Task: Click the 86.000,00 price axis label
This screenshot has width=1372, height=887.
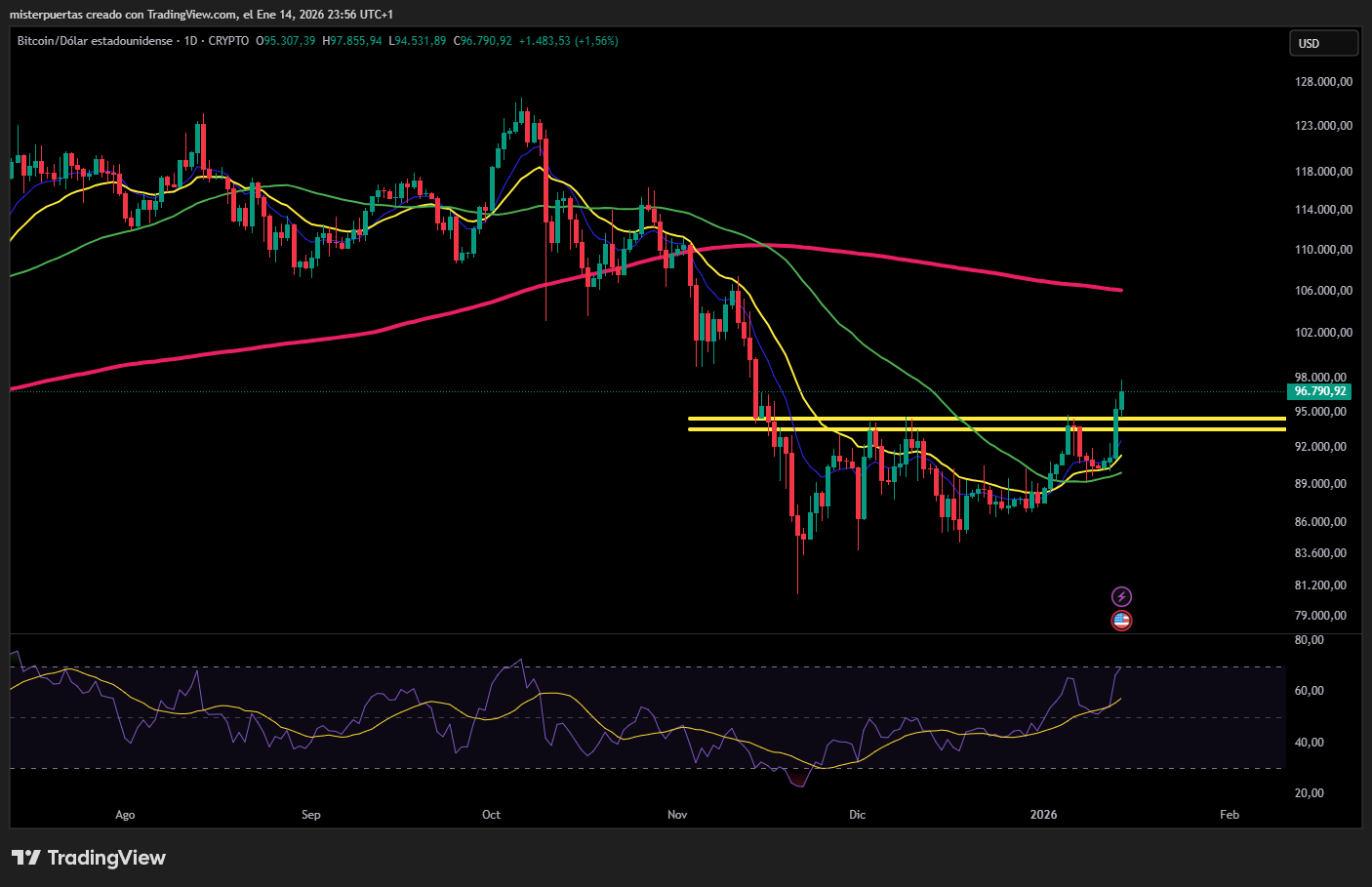Action: coord(1320,522)
